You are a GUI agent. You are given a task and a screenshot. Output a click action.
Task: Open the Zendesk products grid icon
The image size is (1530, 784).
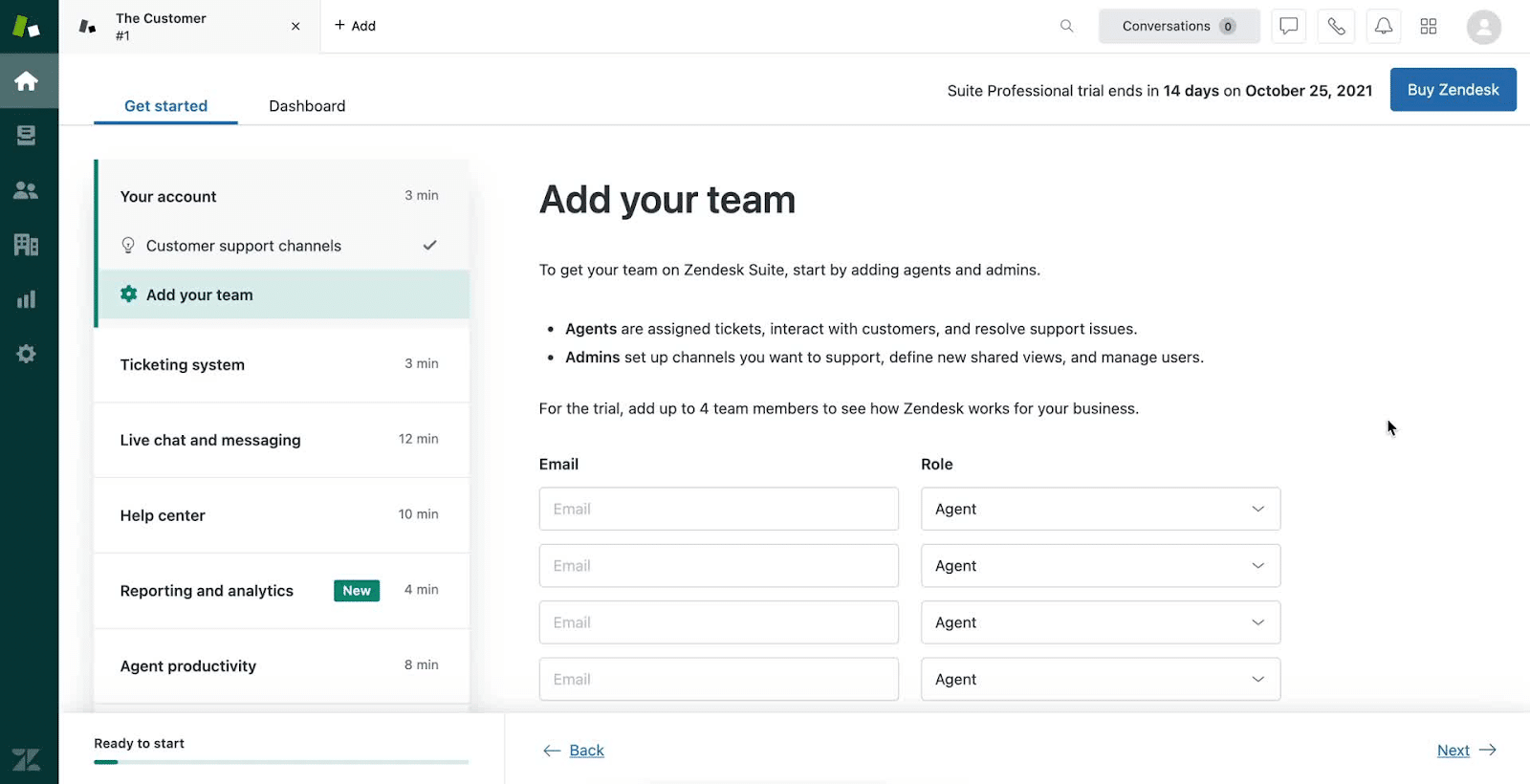point(1429,26)
